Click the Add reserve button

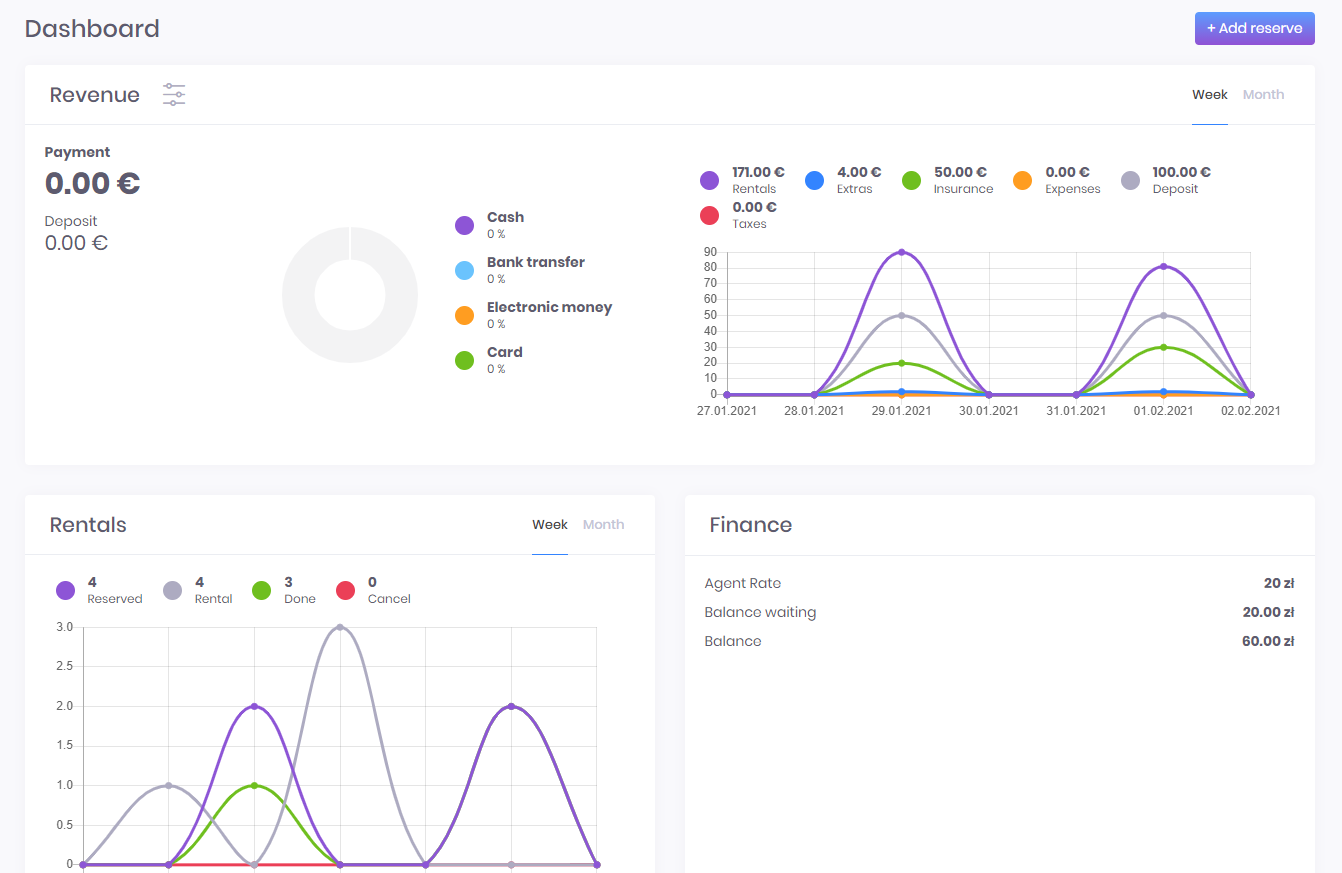pyautogui.click(x=1254, y=28)
